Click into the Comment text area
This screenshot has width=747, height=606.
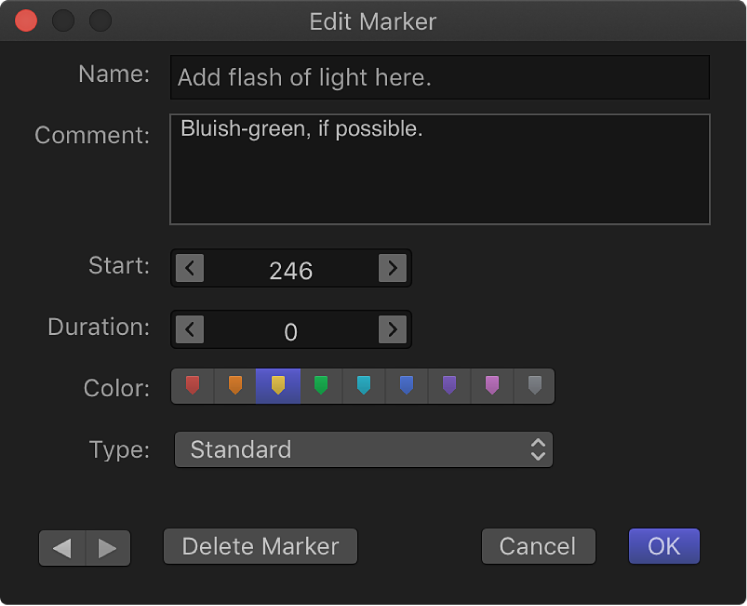[x=440, y=170]
